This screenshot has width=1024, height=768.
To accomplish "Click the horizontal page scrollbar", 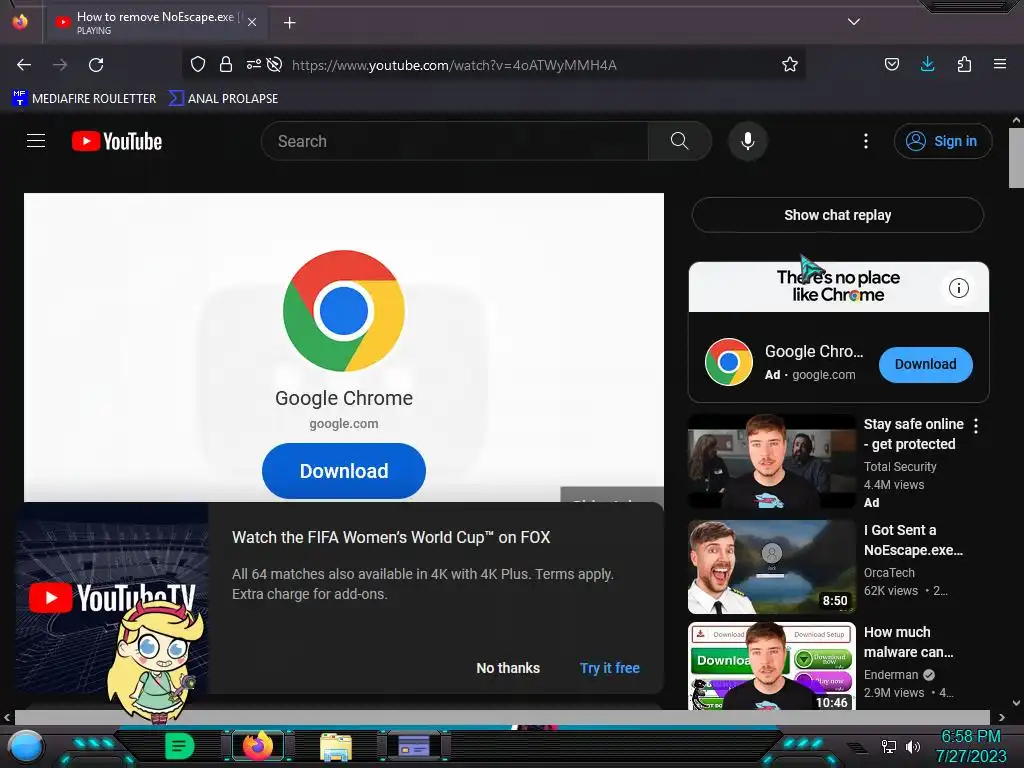I will tap(503, 717).
